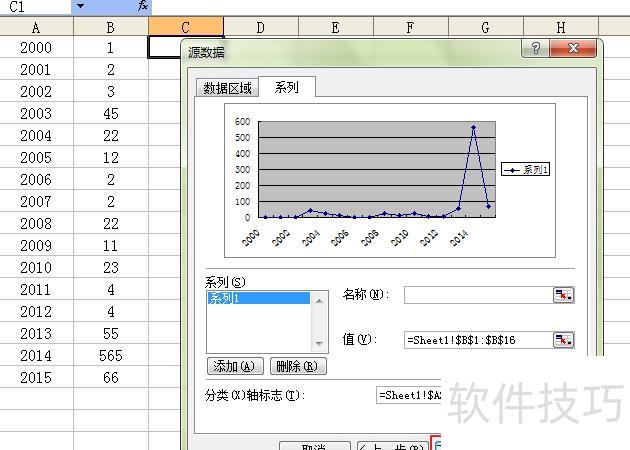630x450 pixels.
Task: Select column F header
Action: [x=411, y=27]
